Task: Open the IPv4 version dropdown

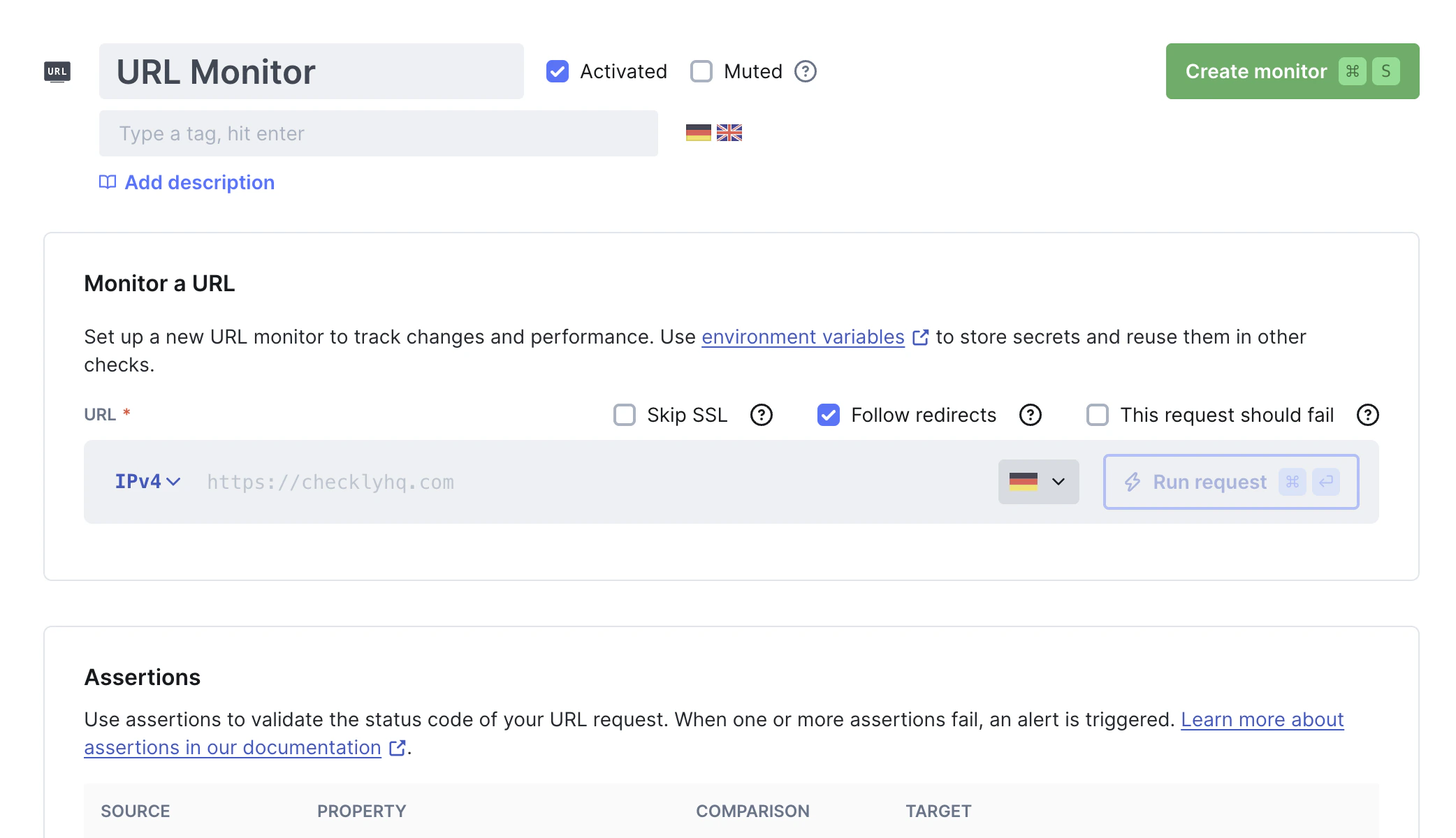Action: coord(146,481)
